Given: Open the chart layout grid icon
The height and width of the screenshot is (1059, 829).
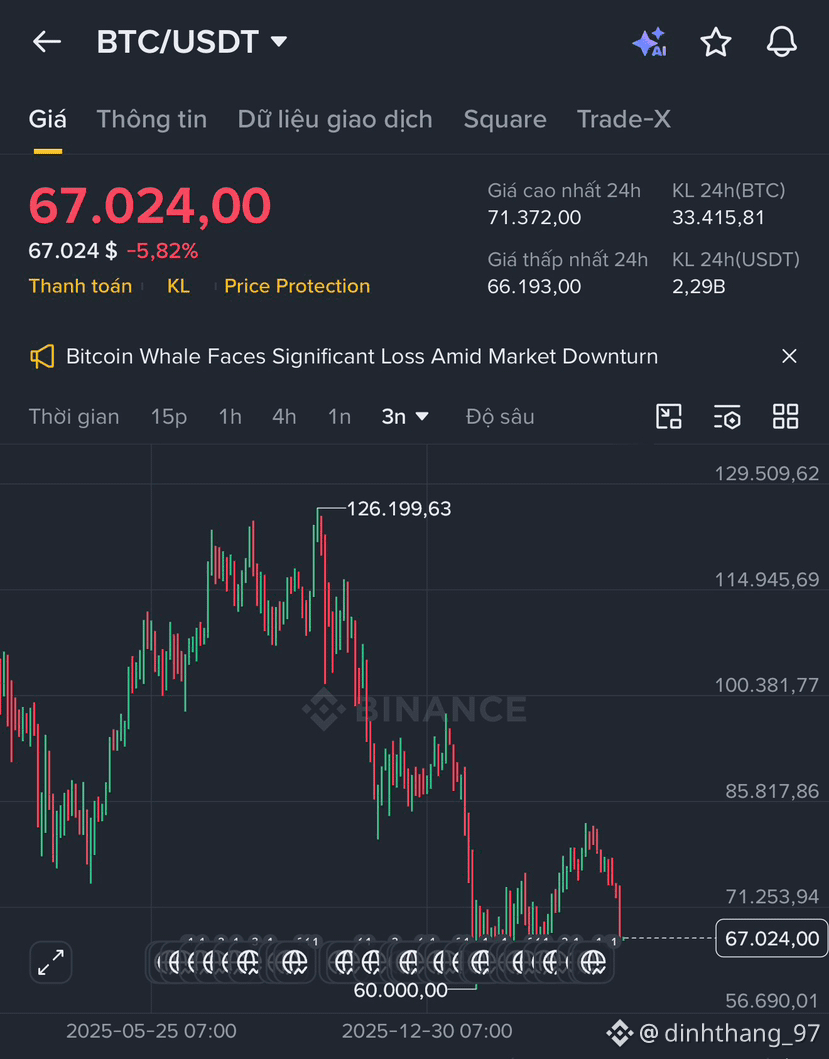Looking at the screenshot, I should (x=785, y=417).
